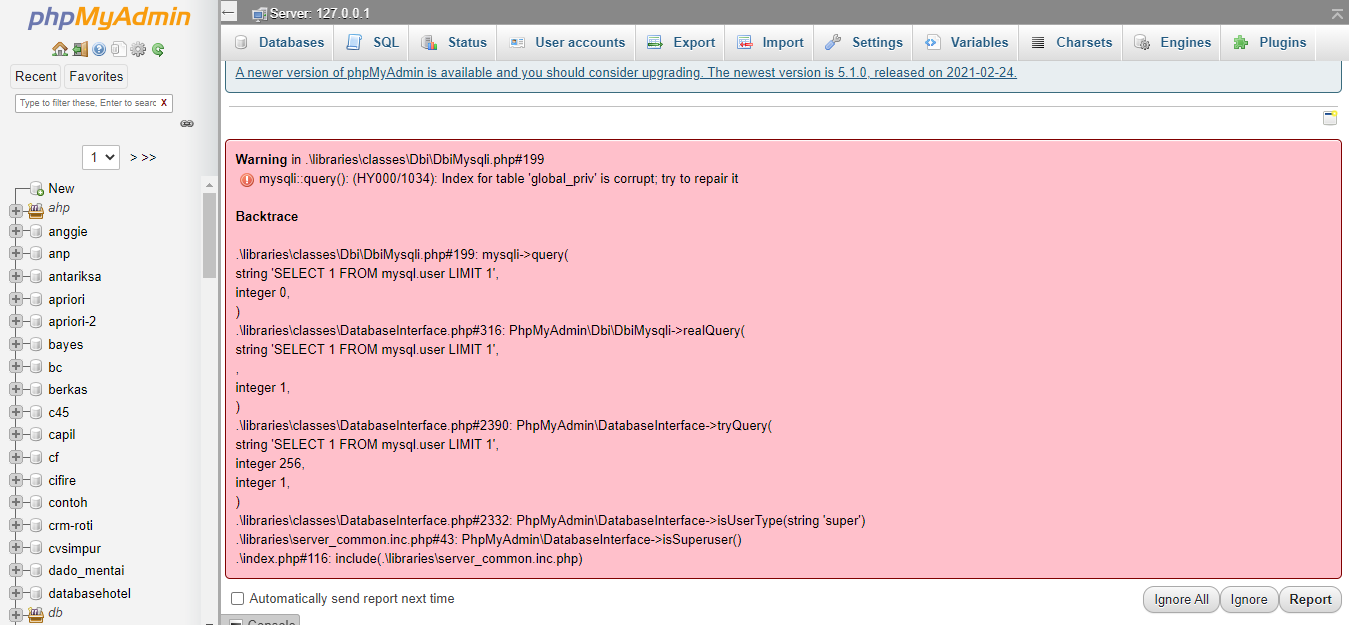Open the newer phpMyAdmin version upgrade link
The height and width of the screenshot is (625, 1349).
tap(624, 72)
